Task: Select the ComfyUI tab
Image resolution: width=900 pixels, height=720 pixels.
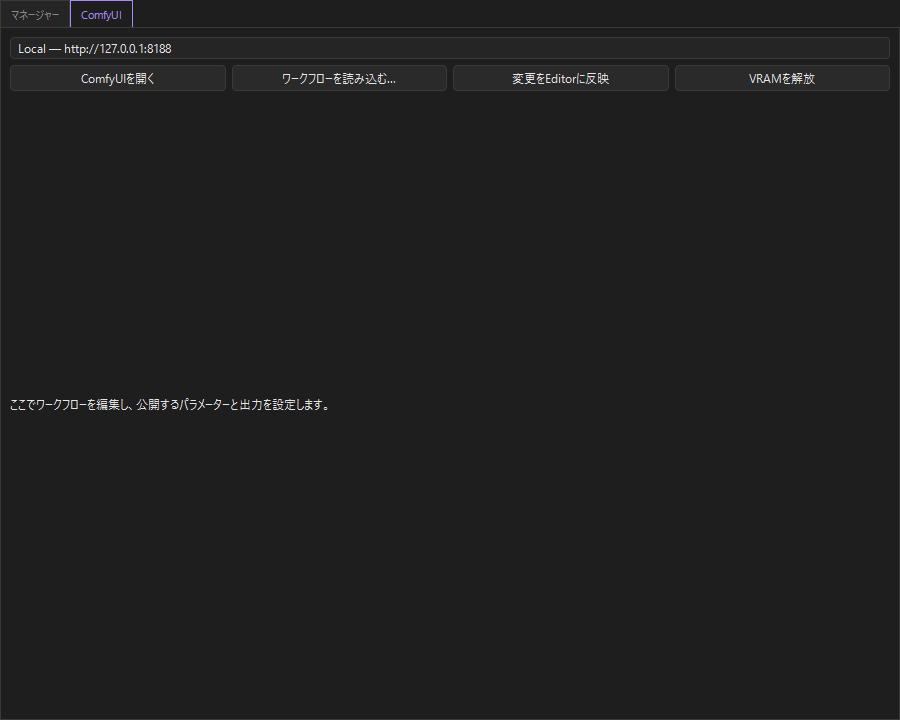Action: click(x=101, y=15)
